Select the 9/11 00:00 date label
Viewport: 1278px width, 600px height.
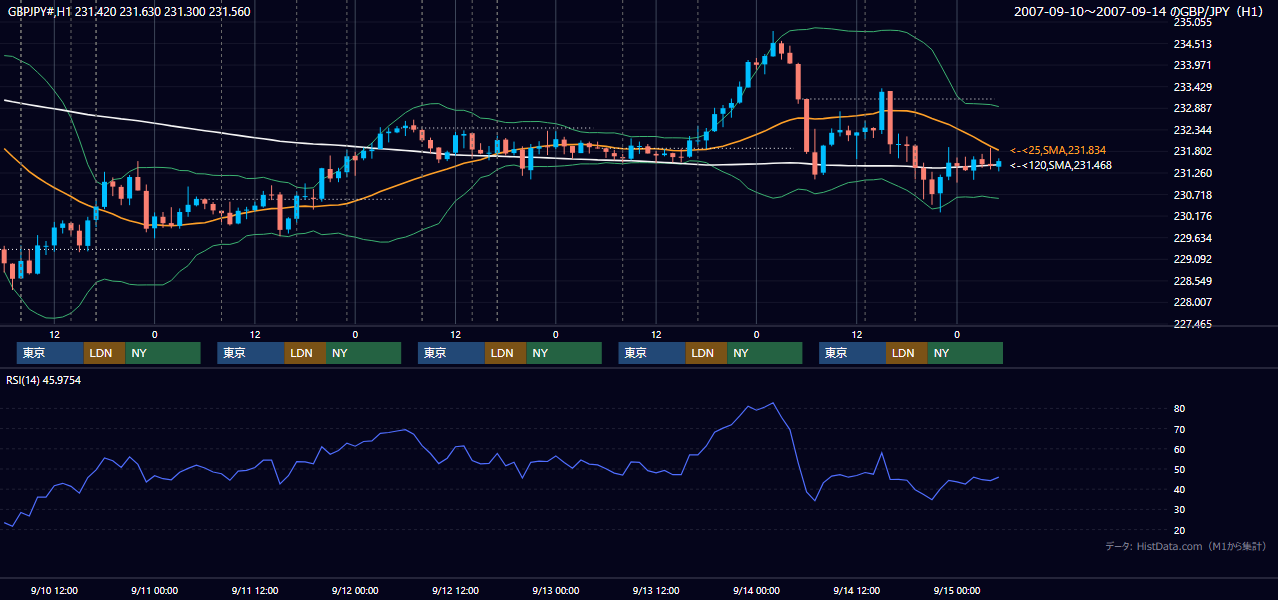click(154, 590)
